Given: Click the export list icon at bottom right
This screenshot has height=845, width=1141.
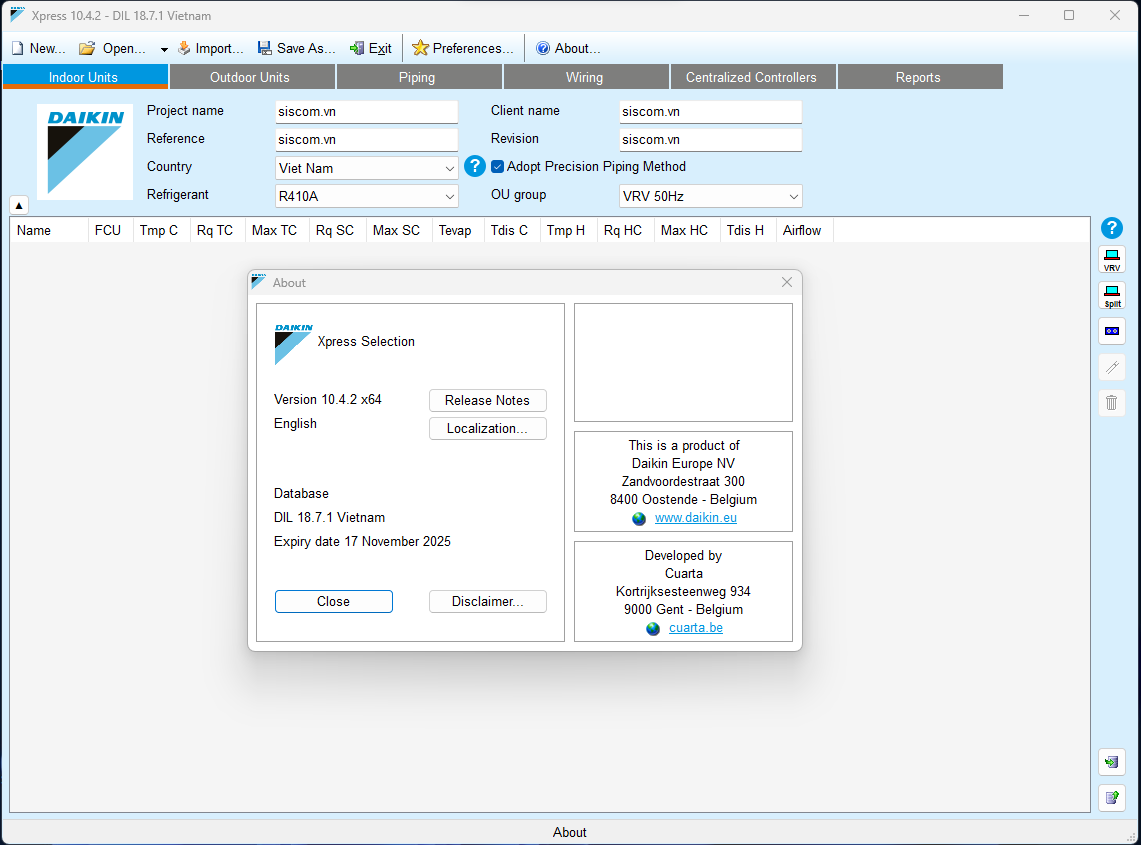Looking at the screenshot, I should (1111, 798).
